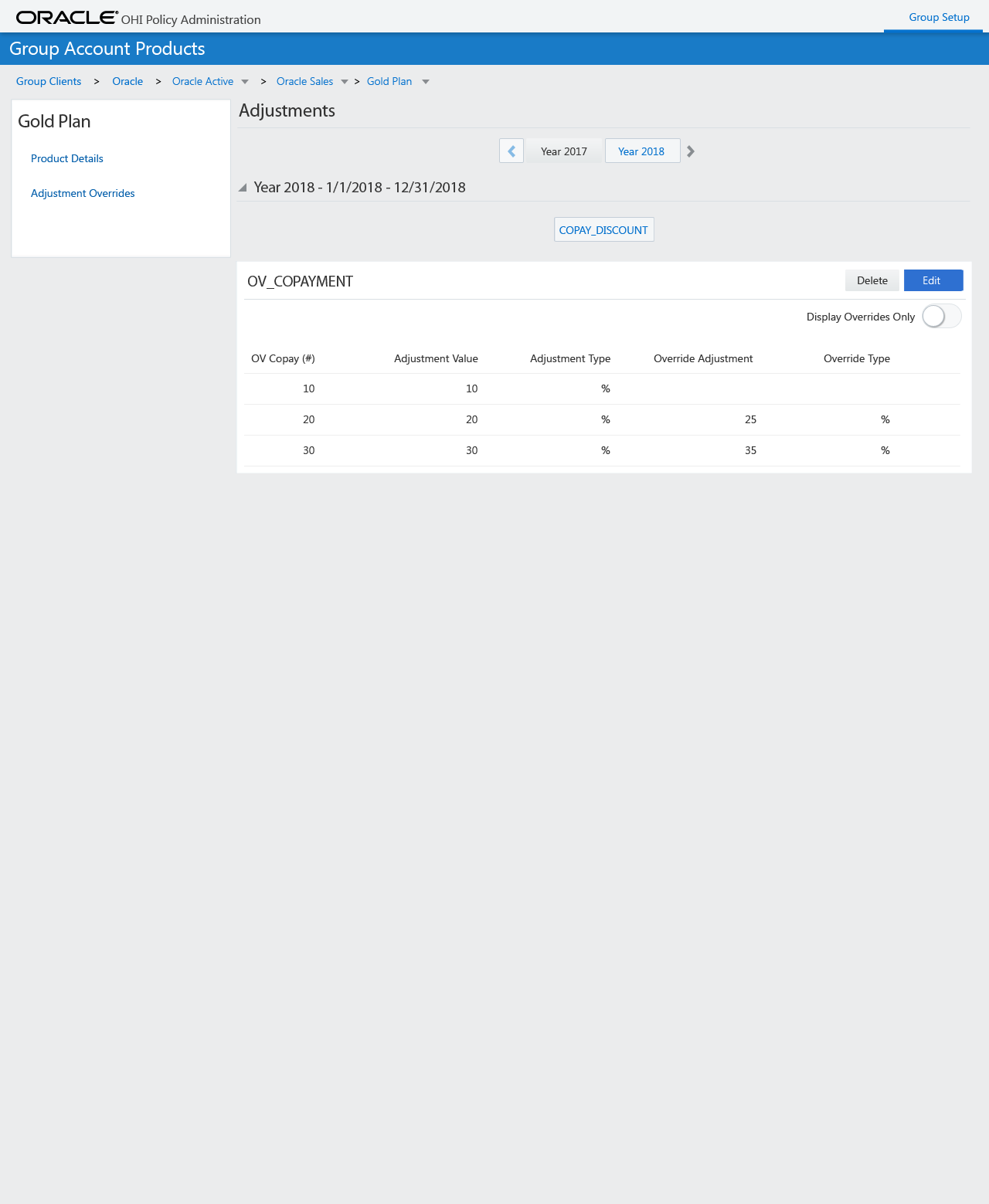Click the Adjustment Value column header
The width and height of the screenshot is (989, 1204).
pyautogui.click(x=436, y=358)
